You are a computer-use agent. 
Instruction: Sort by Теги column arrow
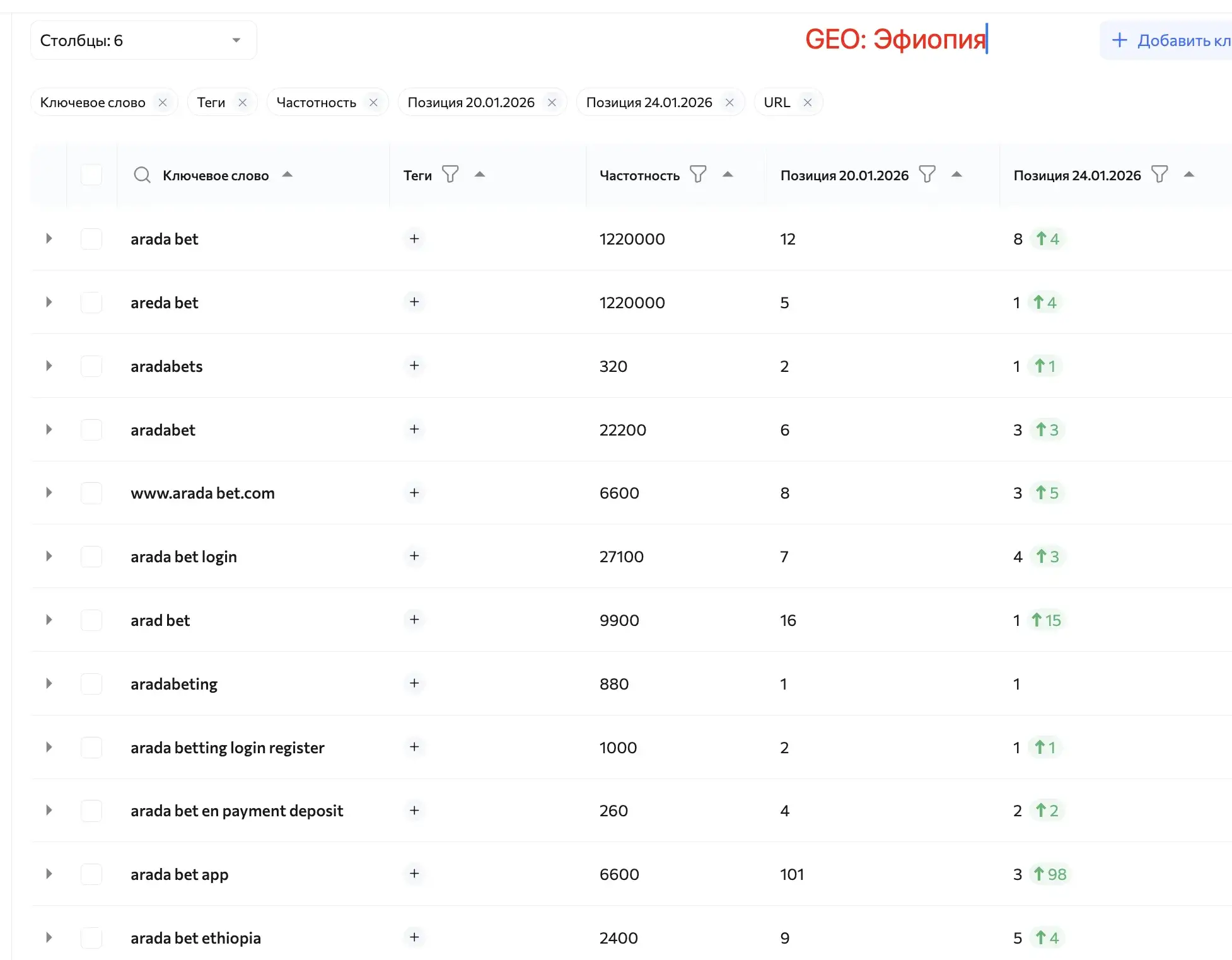[480, 174]
